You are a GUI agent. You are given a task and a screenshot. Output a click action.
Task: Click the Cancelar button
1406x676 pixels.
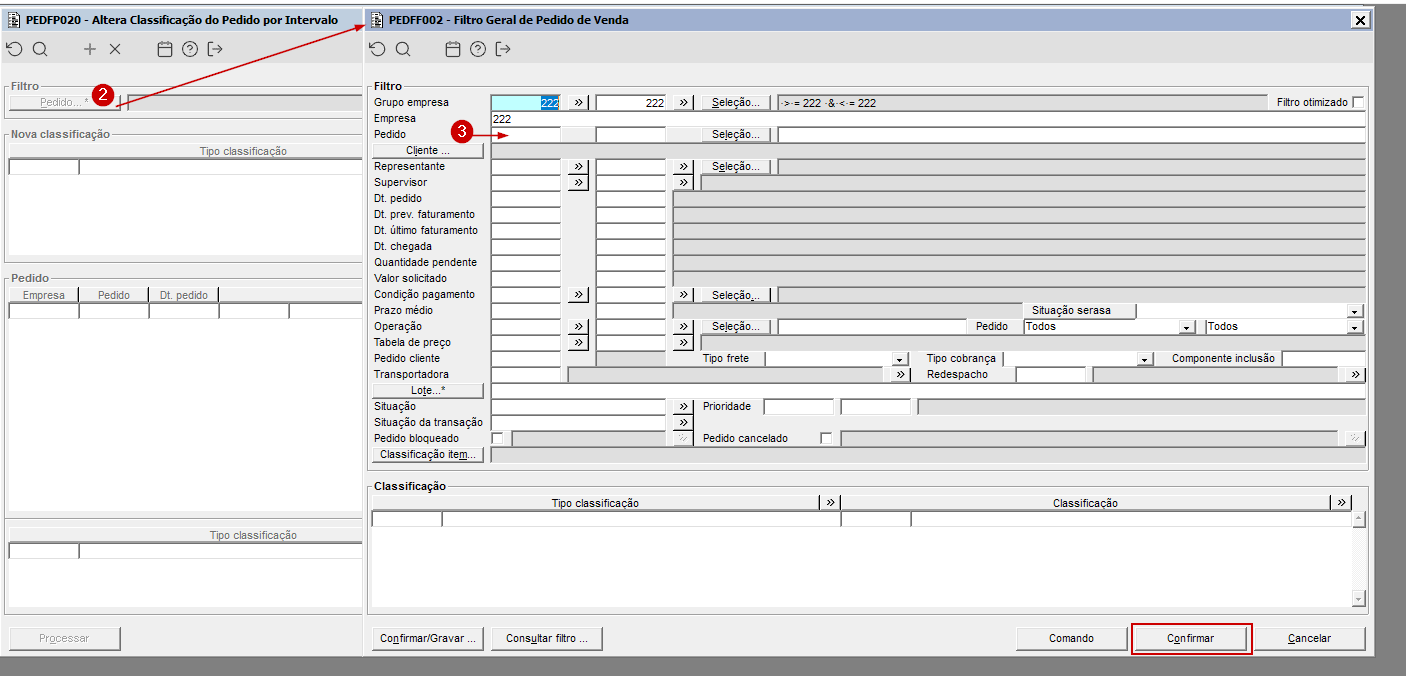1309,638
